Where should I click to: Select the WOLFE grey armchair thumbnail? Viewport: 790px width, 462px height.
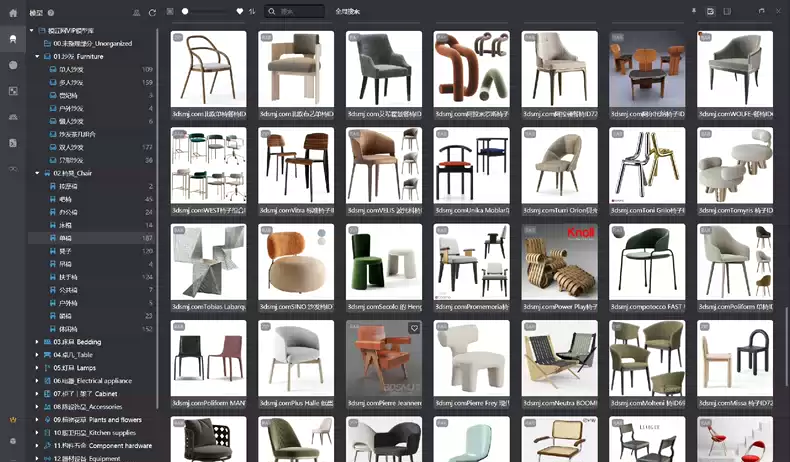pyautogui.click(x=735, y=69)
